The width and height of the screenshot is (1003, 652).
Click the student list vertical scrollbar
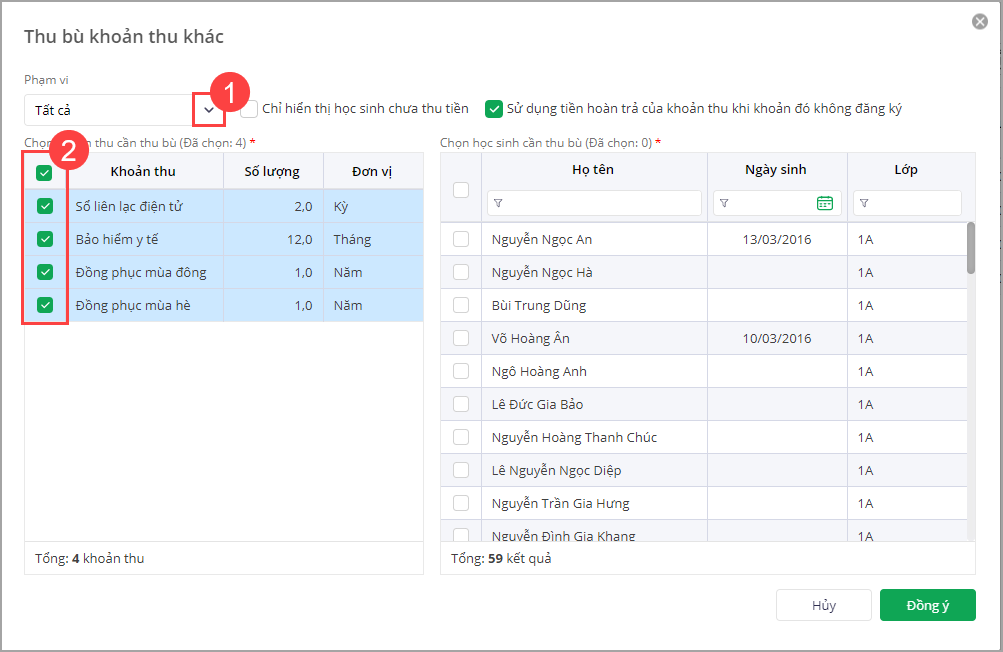point(971,248)
